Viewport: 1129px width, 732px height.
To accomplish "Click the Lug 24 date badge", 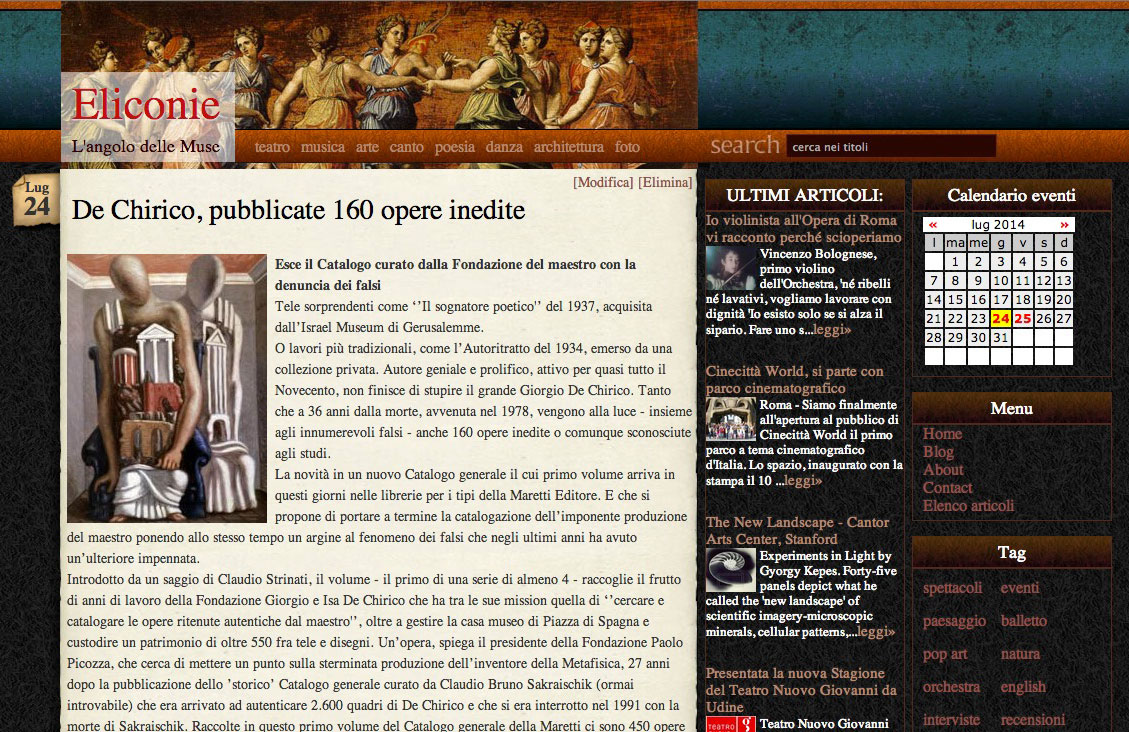I will coord(36,199).
